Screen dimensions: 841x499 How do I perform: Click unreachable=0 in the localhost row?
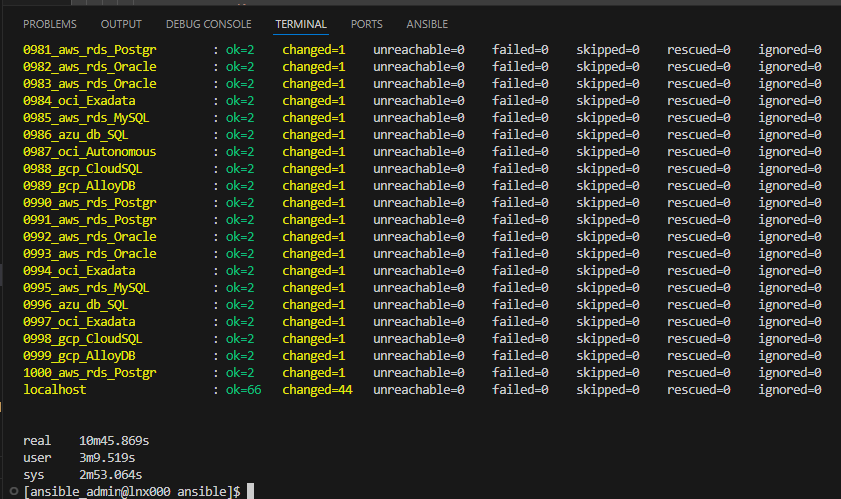(419, 390)
